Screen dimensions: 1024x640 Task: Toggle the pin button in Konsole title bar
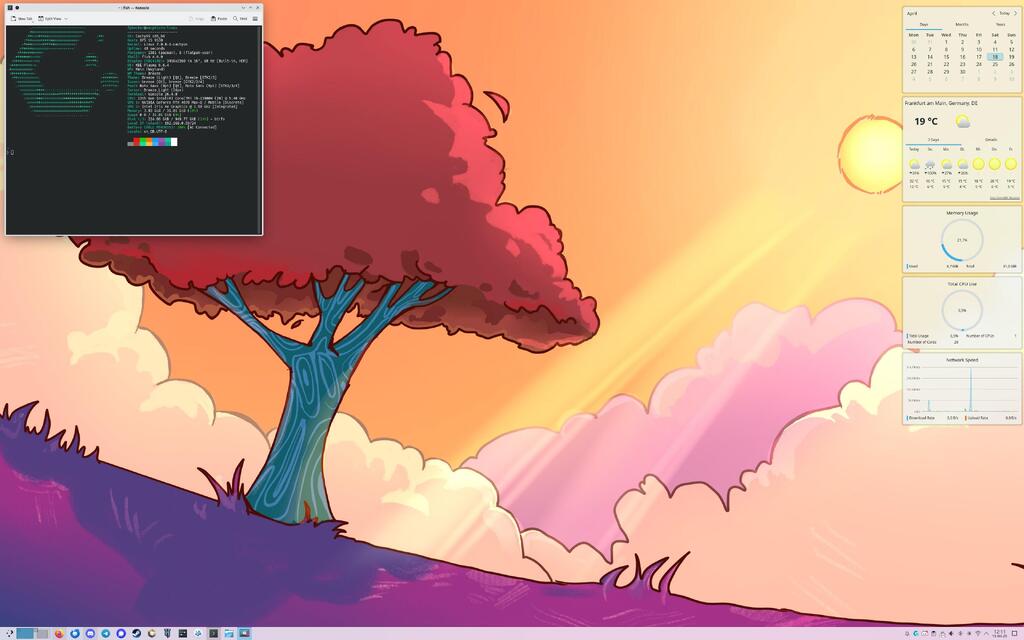tap(17, 8)
